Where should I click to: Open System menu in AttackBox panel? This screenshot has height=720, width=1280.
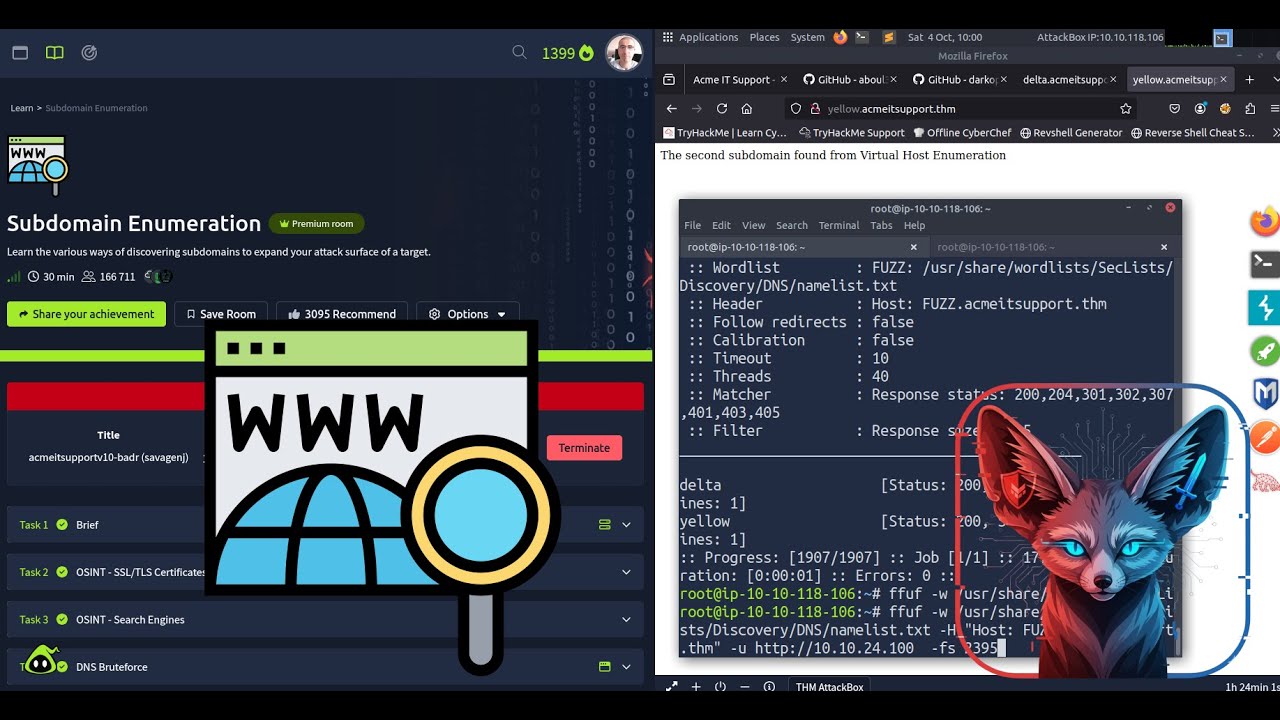point(807,37)
